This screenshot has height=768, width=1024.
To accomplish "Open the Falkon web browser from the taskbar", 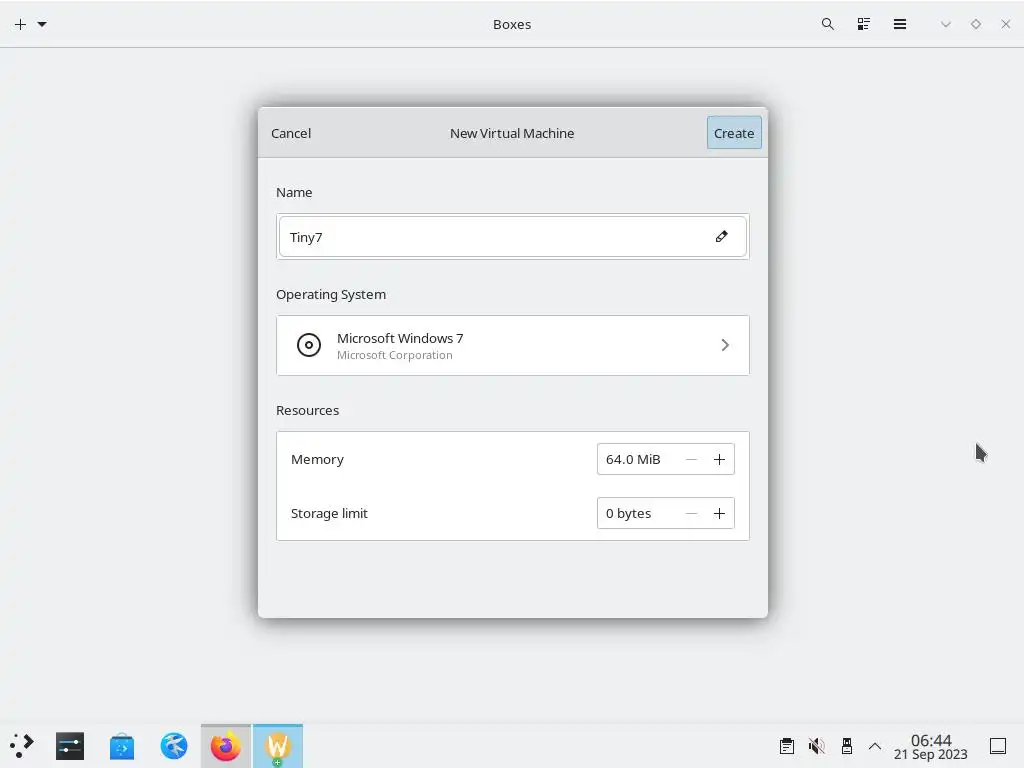I will [x=174, y=746].
